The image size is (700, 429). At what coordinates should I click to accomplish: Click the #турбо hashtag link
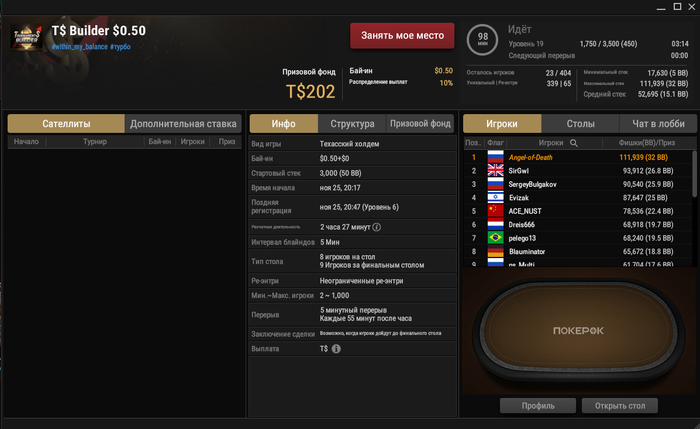[x=120, y=46]
